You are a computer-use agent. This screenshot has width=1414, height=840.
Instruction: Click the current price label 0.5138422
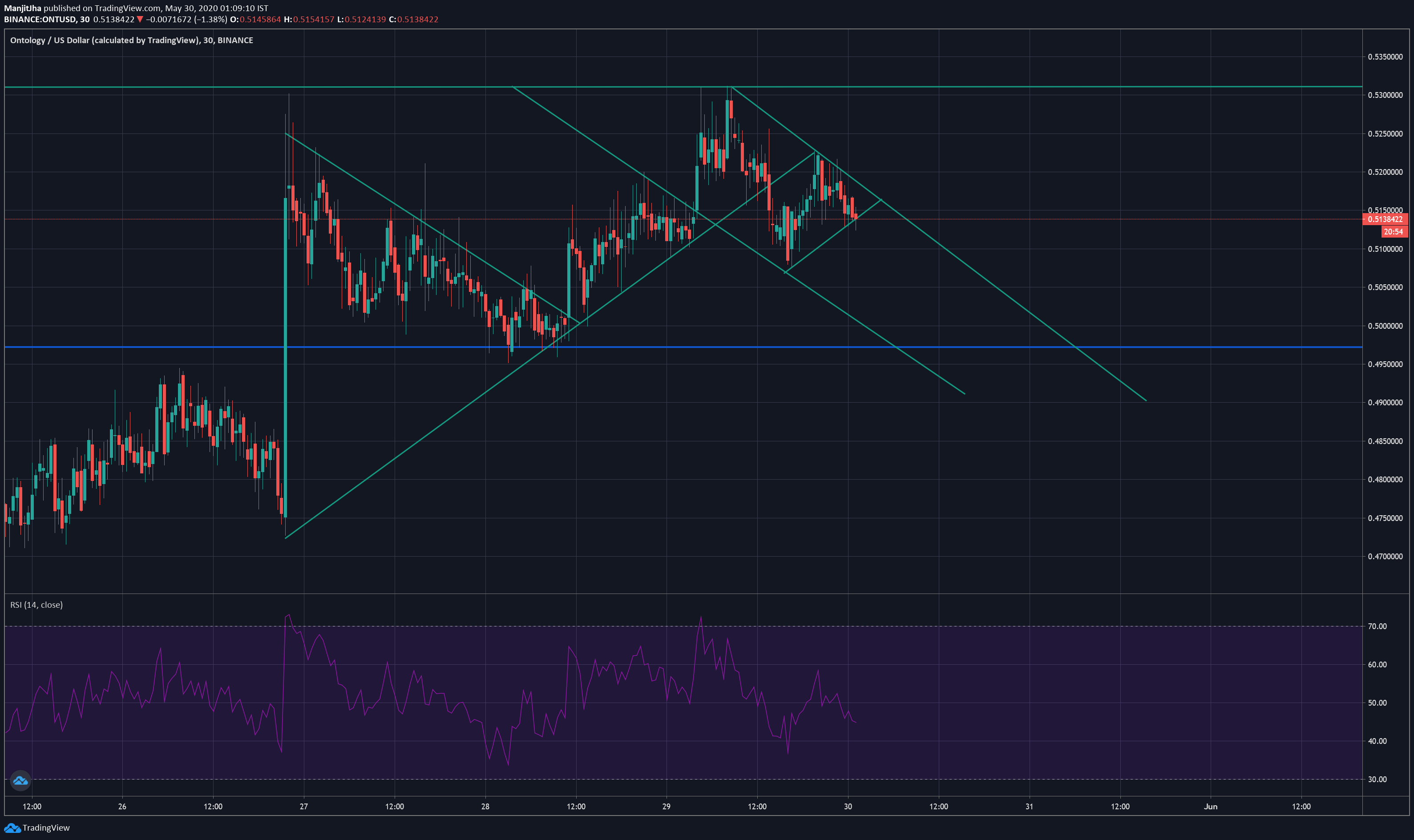point(1385,219)
